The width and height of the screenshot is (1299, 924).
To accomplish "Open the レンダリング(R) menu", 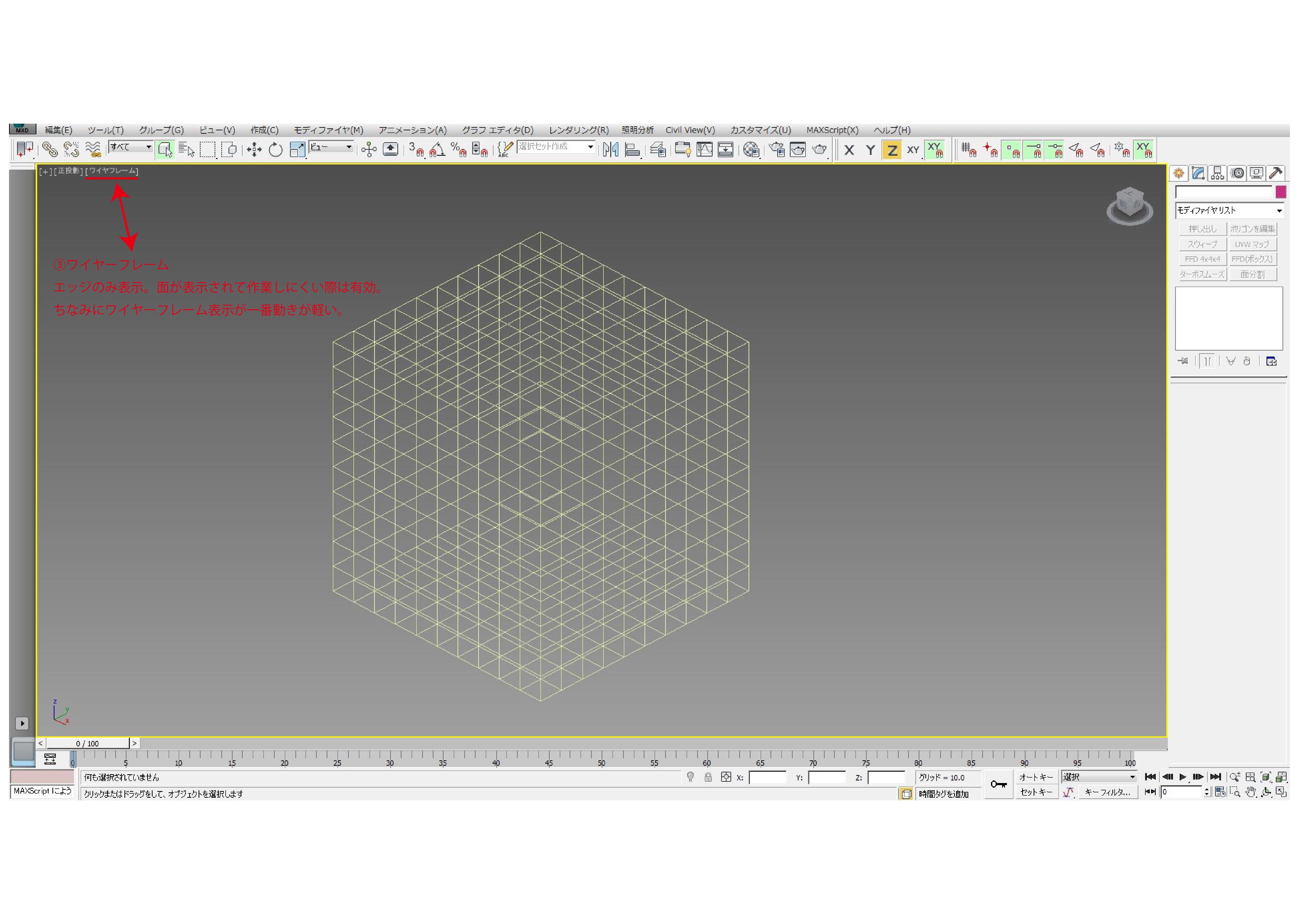I will [578, 130].
